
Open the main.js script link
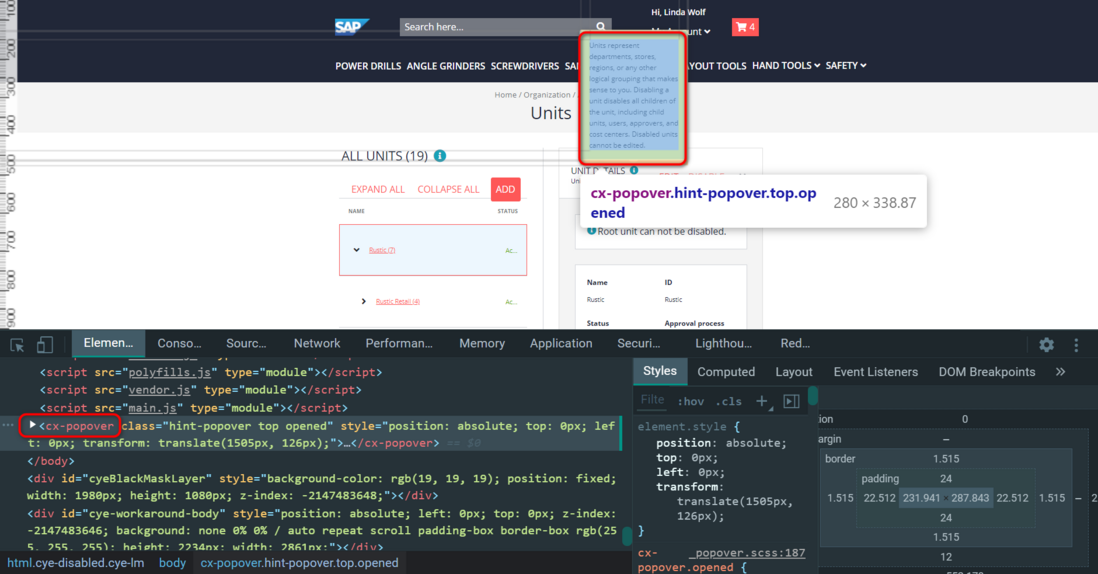pyautogui.click(x=152, y=408)
